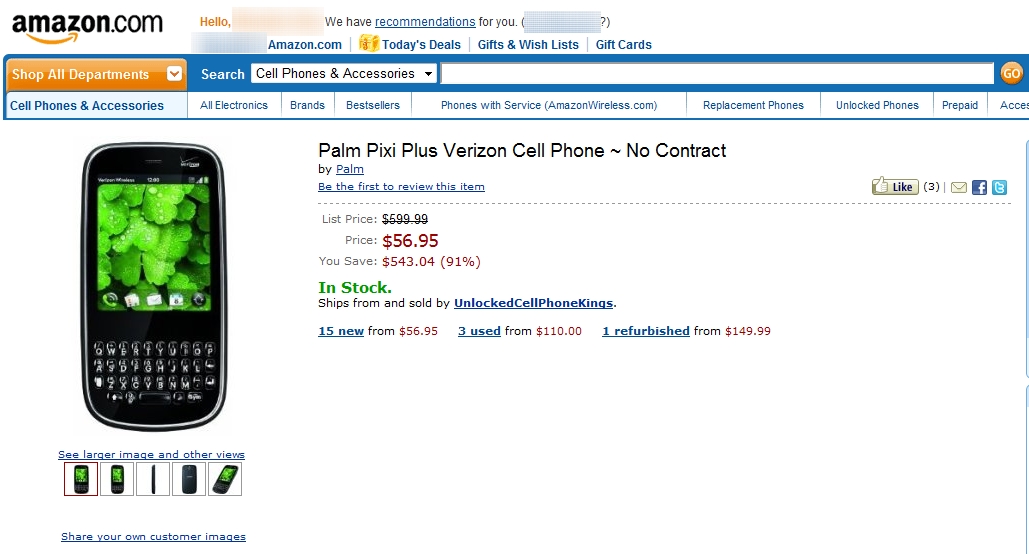Go to the Unlocked Phones tab
Image resolution: width=1029 pixels, height=554 pixels.
pyautogui.click(x=877, y=105)
